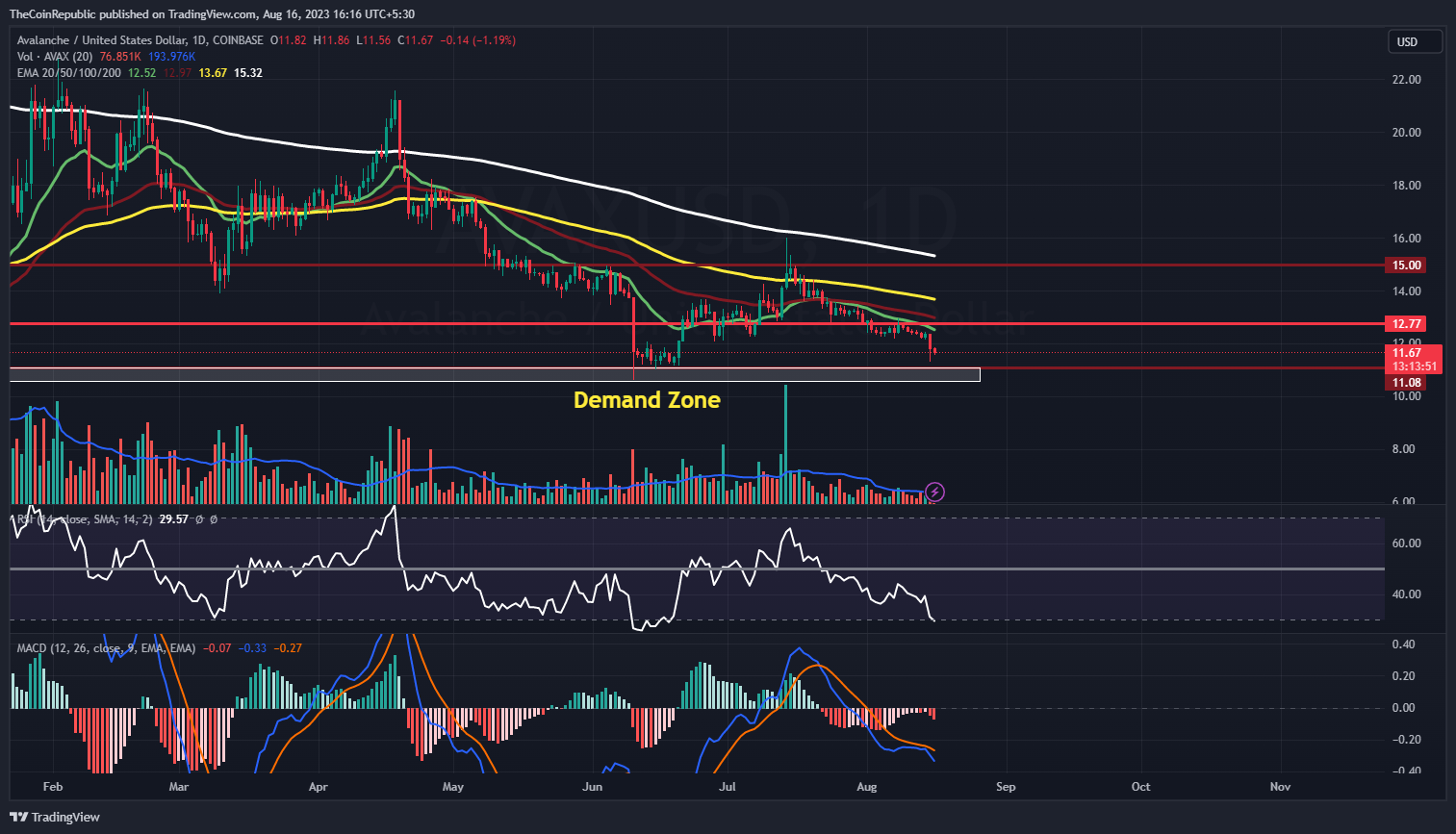This screenshot has height=834, width=1456.
Task: Click the Sep label on time axis
Action: click(x=1006, y=787)
